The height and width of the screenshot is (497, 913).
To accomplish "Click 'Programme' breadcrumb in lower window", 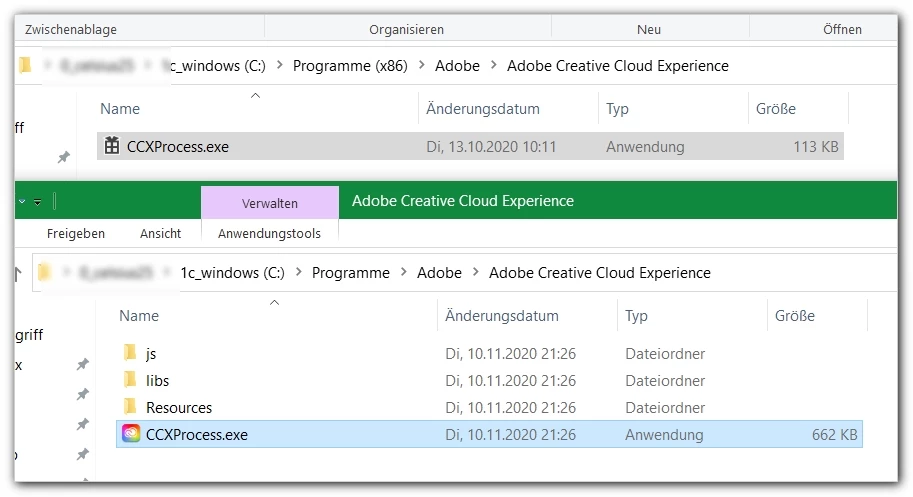I will (x=351, y=272).
